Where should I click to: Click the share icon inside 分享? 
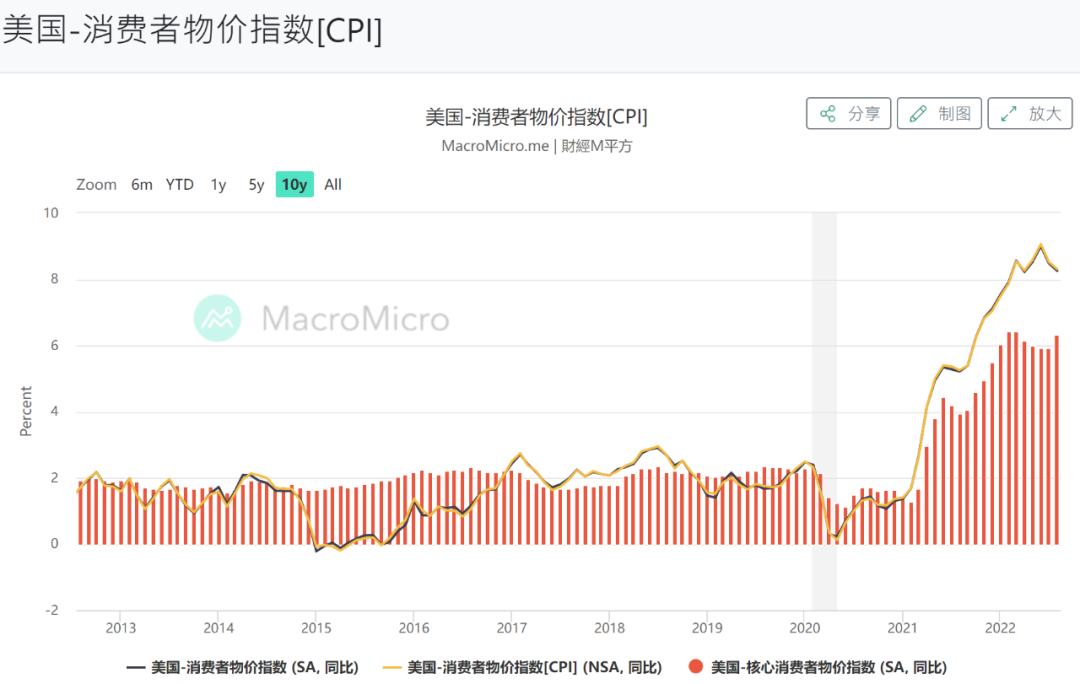pyautogui.click(x=828, y=114)
